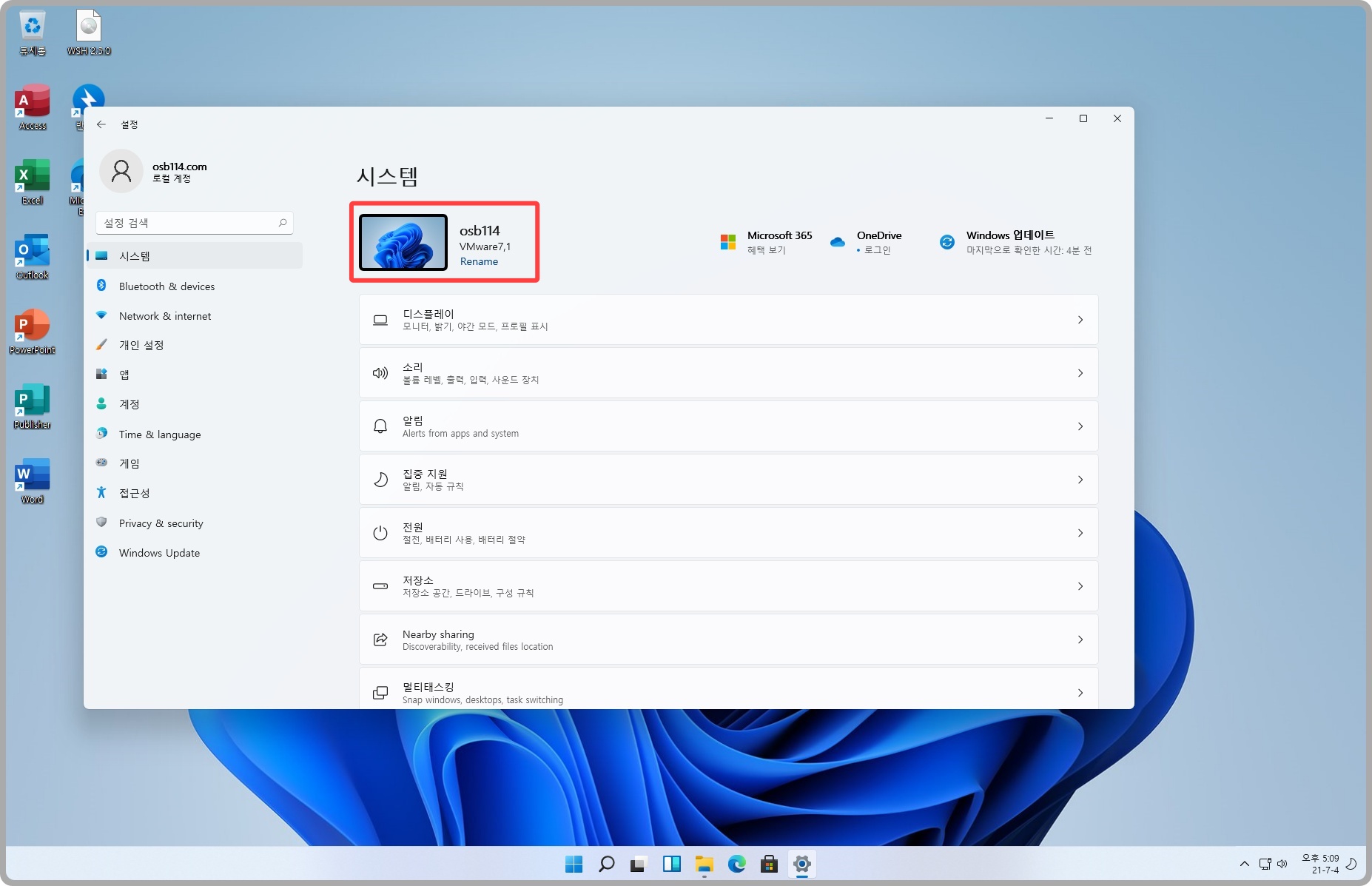The height and width of the screenshot is (886, 1372).
Task: Launch PowerPoint from the desktop shortcut
Action: [33, 332]
